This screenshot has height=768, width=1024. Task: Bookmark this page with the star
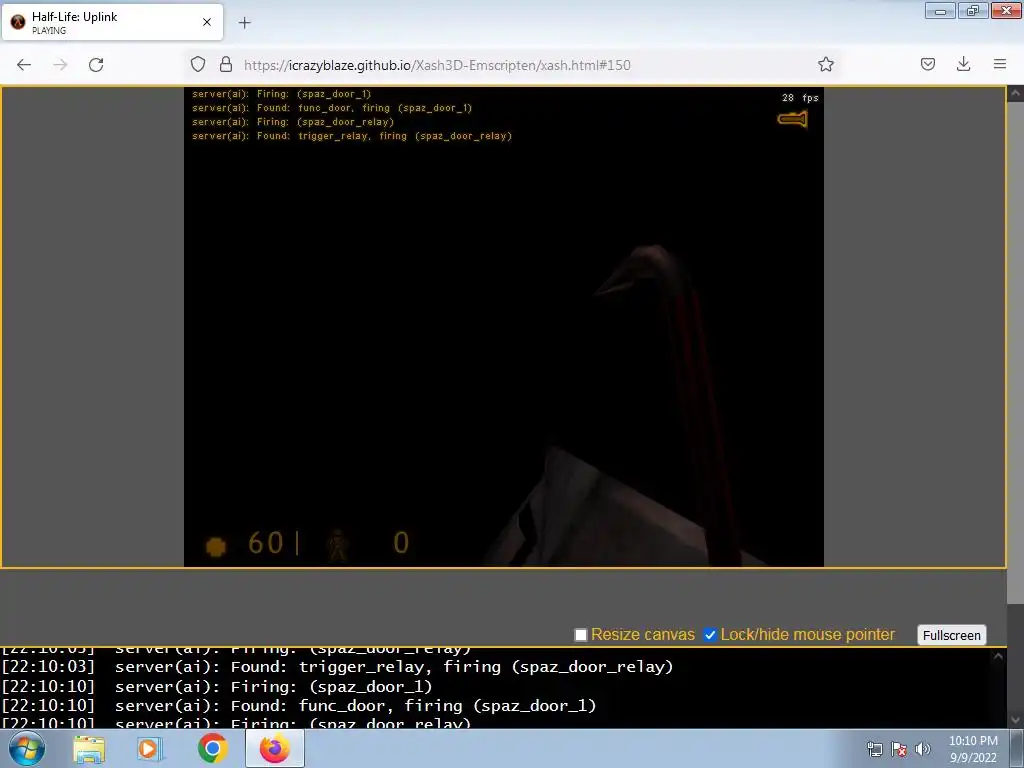click(825, 64)
